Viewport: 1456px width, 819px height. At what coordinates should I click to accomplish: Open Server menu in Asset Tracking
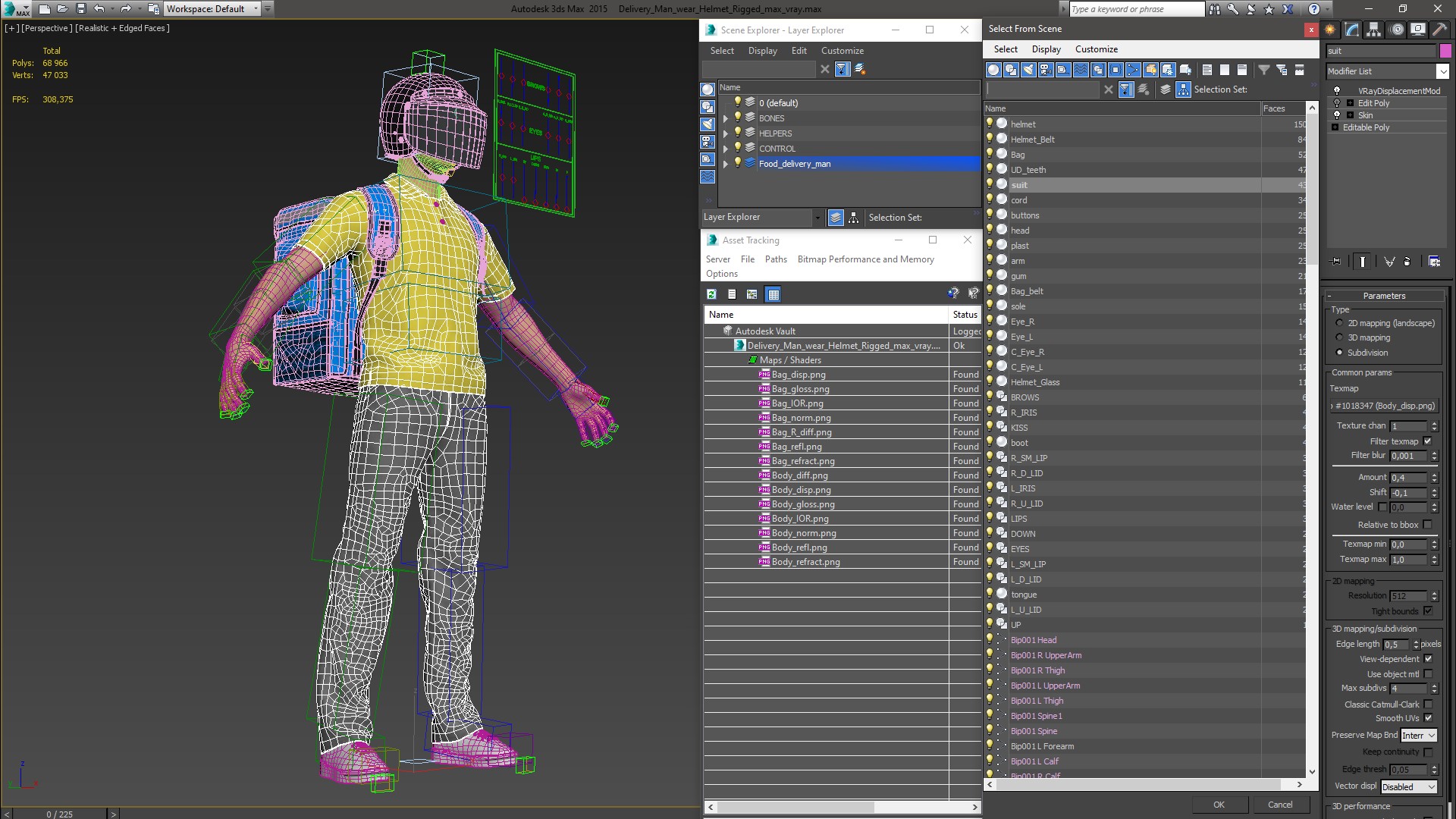click(x=717, y=259)
